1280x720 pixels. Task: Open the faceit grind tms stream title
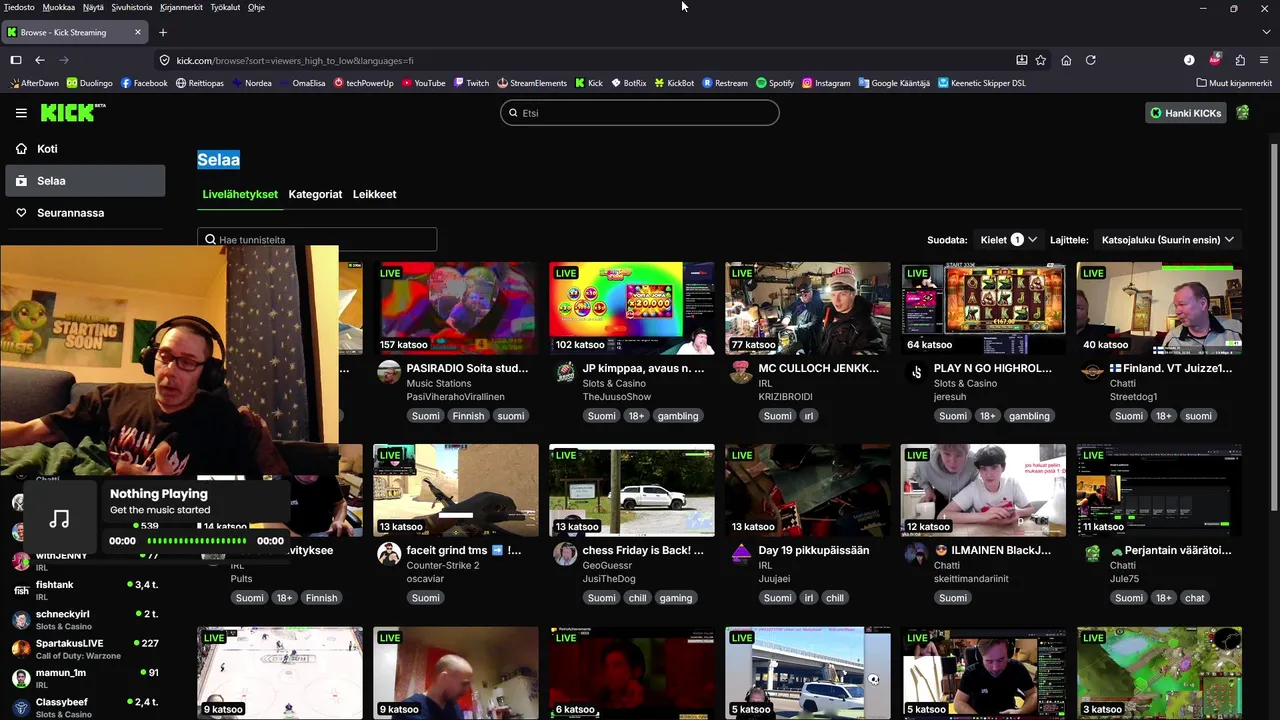coord(463,550)
